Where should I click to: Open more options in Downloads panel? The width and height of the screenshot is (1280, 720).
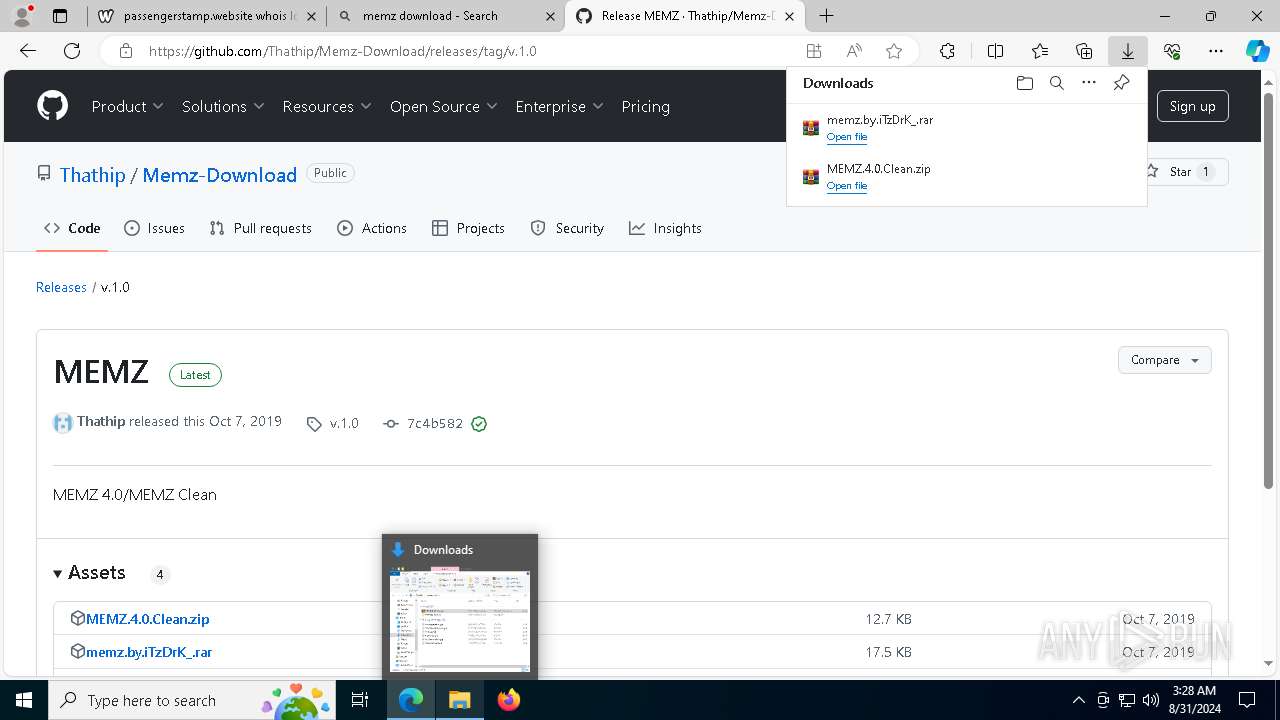click(1089, 83)
